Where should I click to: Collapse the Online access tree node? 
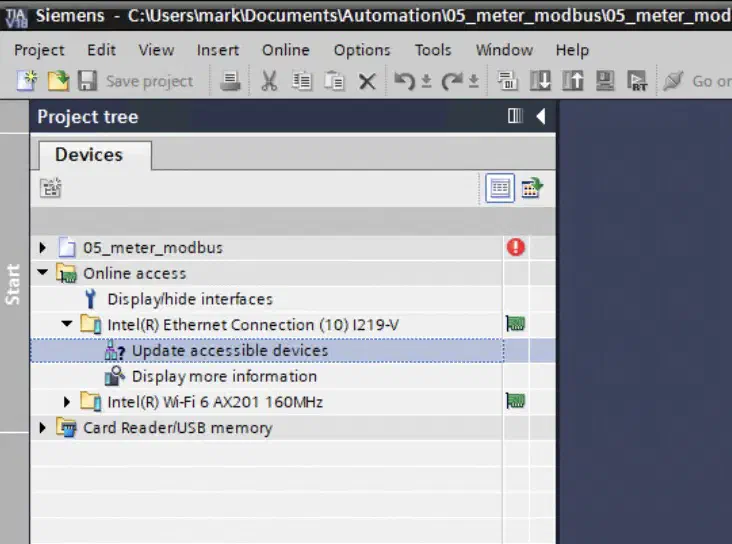[x=42, y=272]
